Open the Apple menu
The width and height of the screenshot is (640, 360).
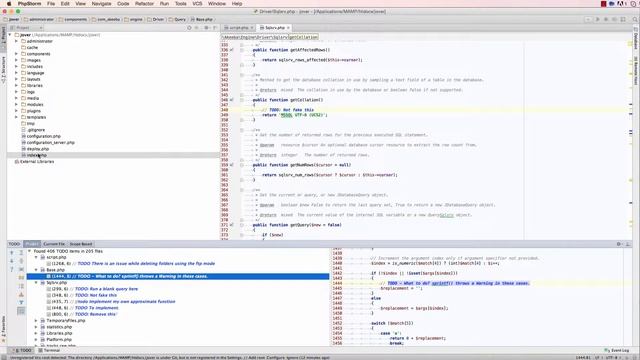pos(9,4)
